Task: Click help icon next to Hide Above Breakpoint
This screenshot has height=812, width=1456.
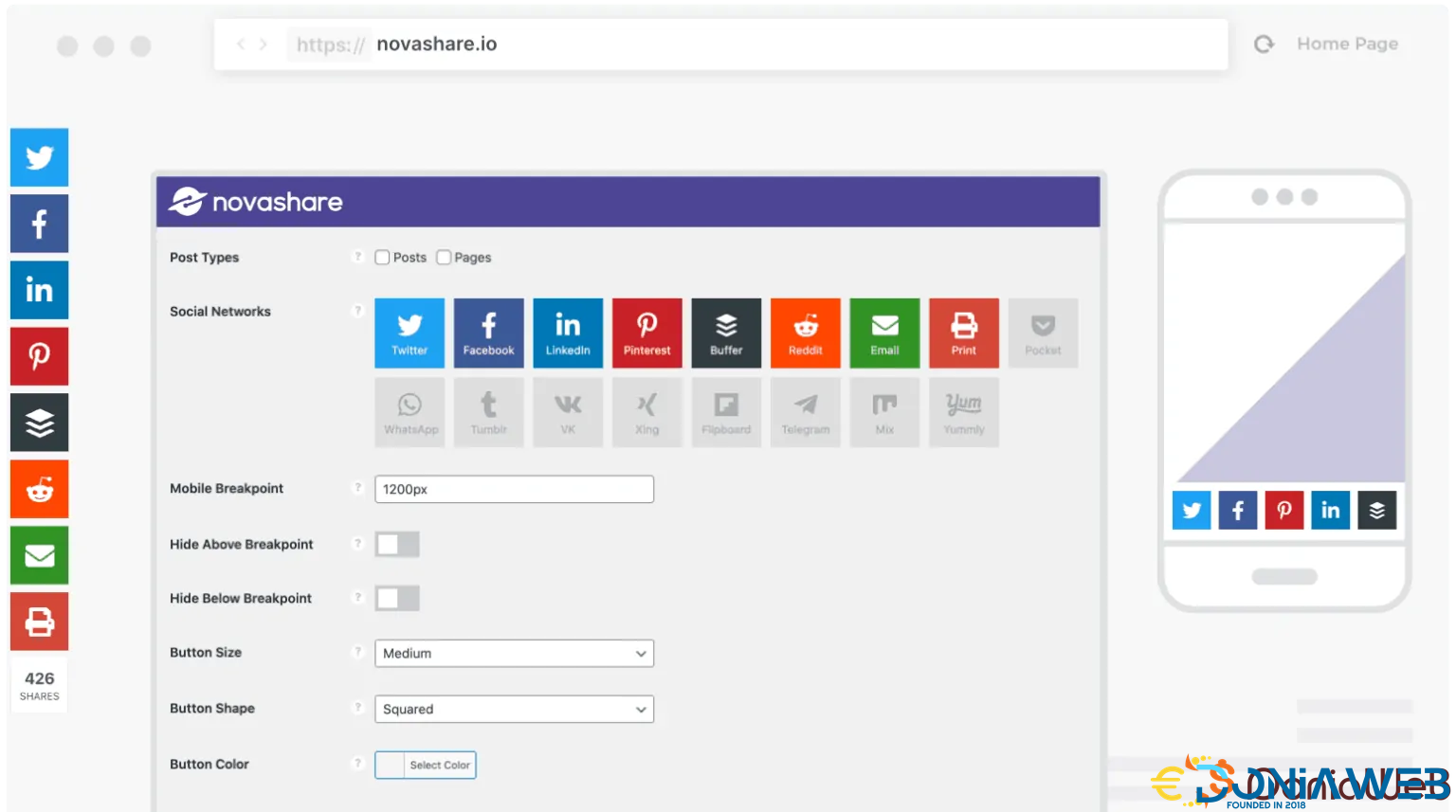Action: pos(357,544)
